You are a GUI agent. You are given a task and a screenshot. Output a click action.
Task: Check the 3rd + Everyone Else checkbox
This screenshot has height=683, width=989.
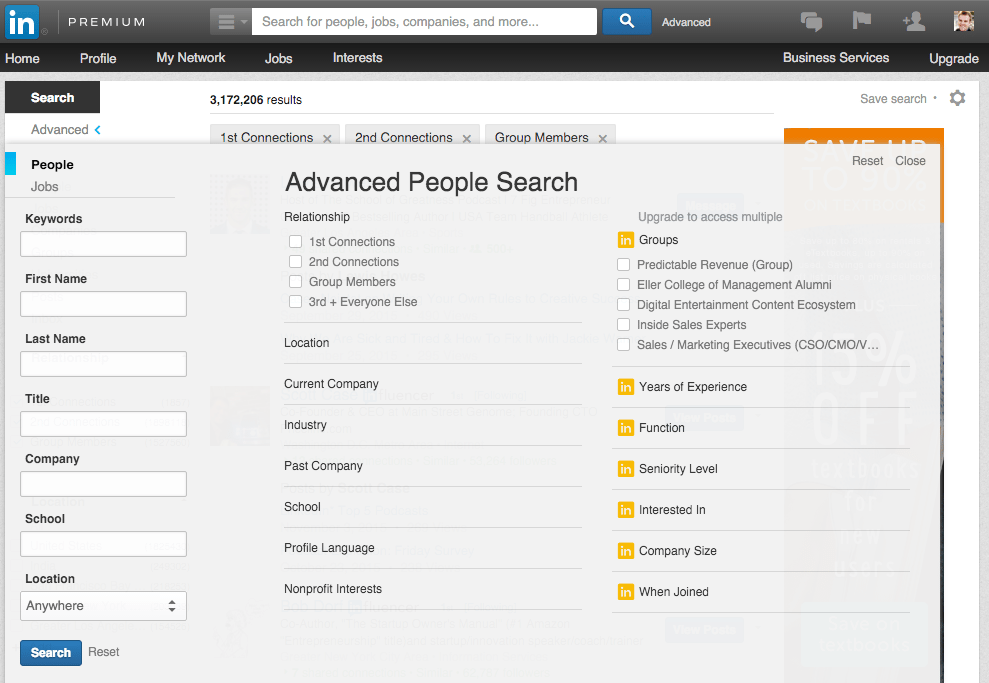tap(295, 302)
